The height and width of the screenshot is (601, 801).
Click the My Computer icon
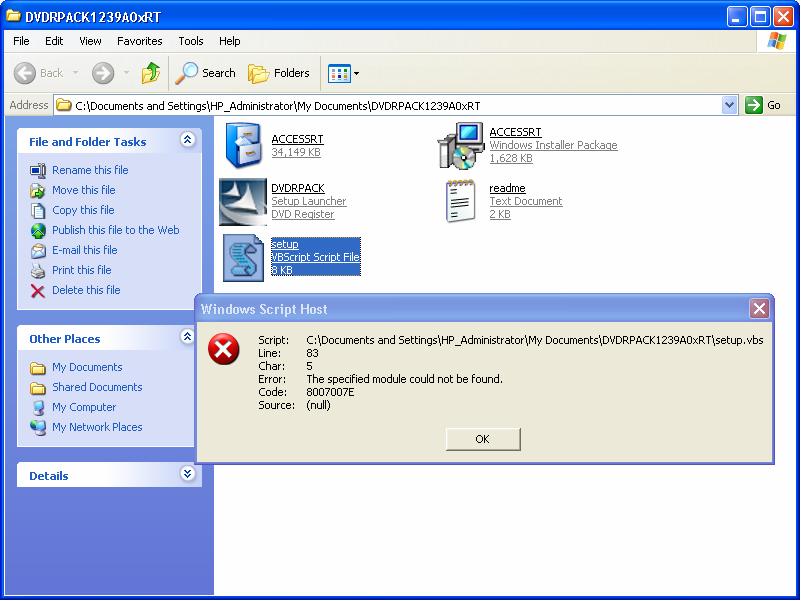[38, 408]
